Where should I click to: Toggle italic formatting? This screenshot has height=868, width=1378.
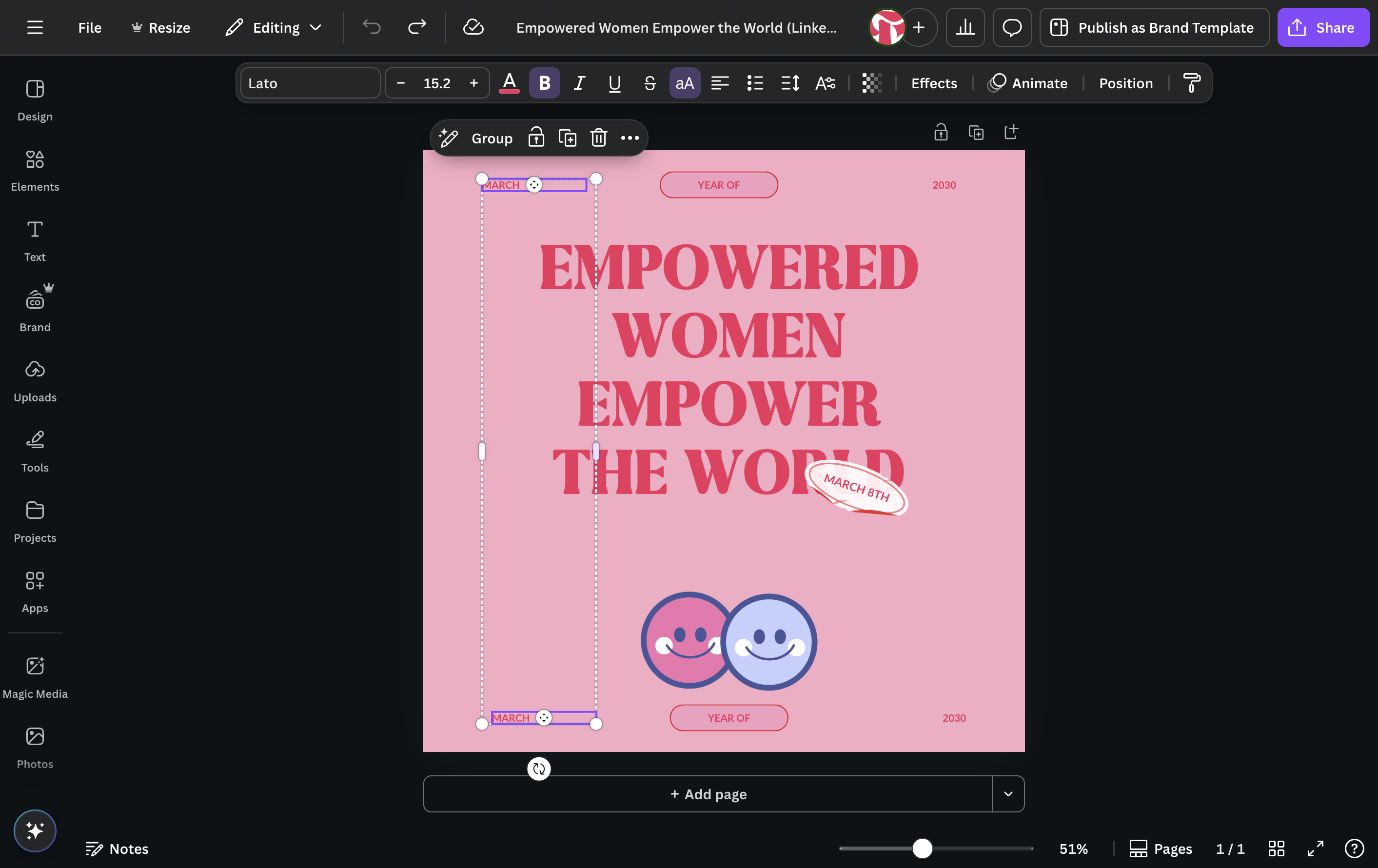(x=579, y=83)
